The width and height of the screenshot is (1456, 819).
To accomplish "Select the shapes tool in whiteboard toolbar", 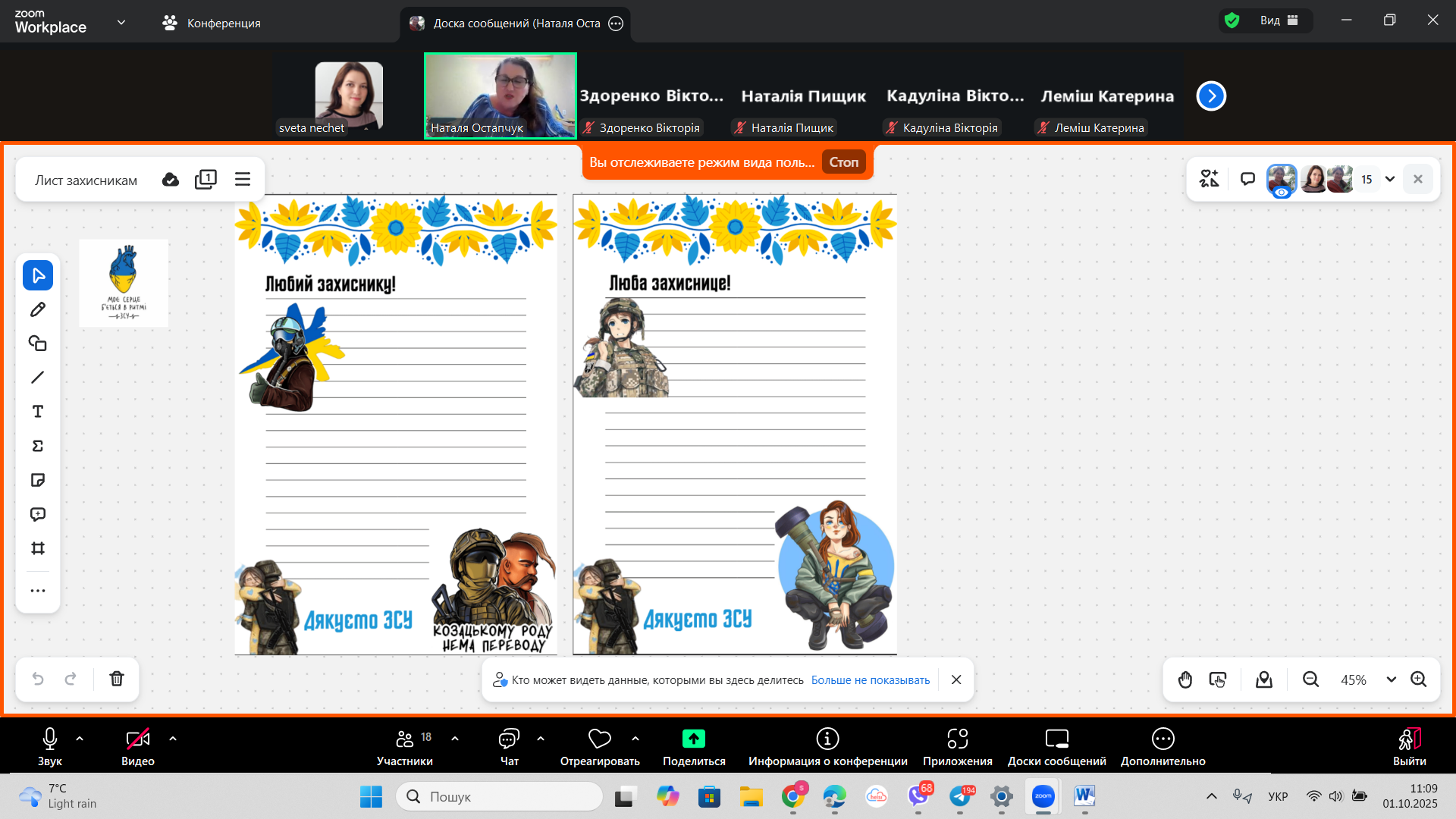I will (38, 344).
